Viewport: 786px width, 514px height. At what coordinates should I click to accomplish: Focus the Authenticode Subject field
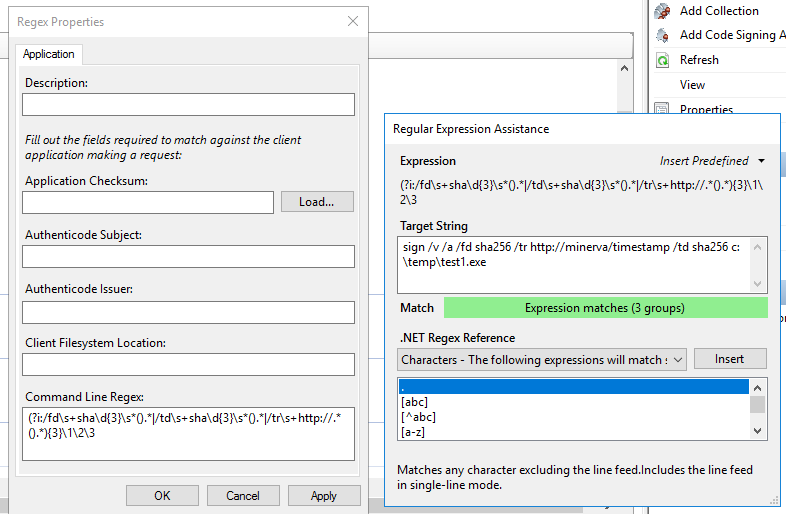pos(188,257)
